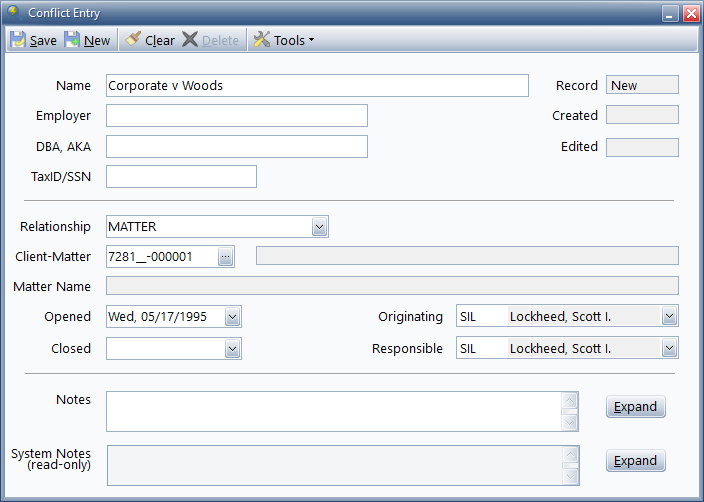
Task: Expand the Responsible attorney dropdown
Action: click(669, 349)
